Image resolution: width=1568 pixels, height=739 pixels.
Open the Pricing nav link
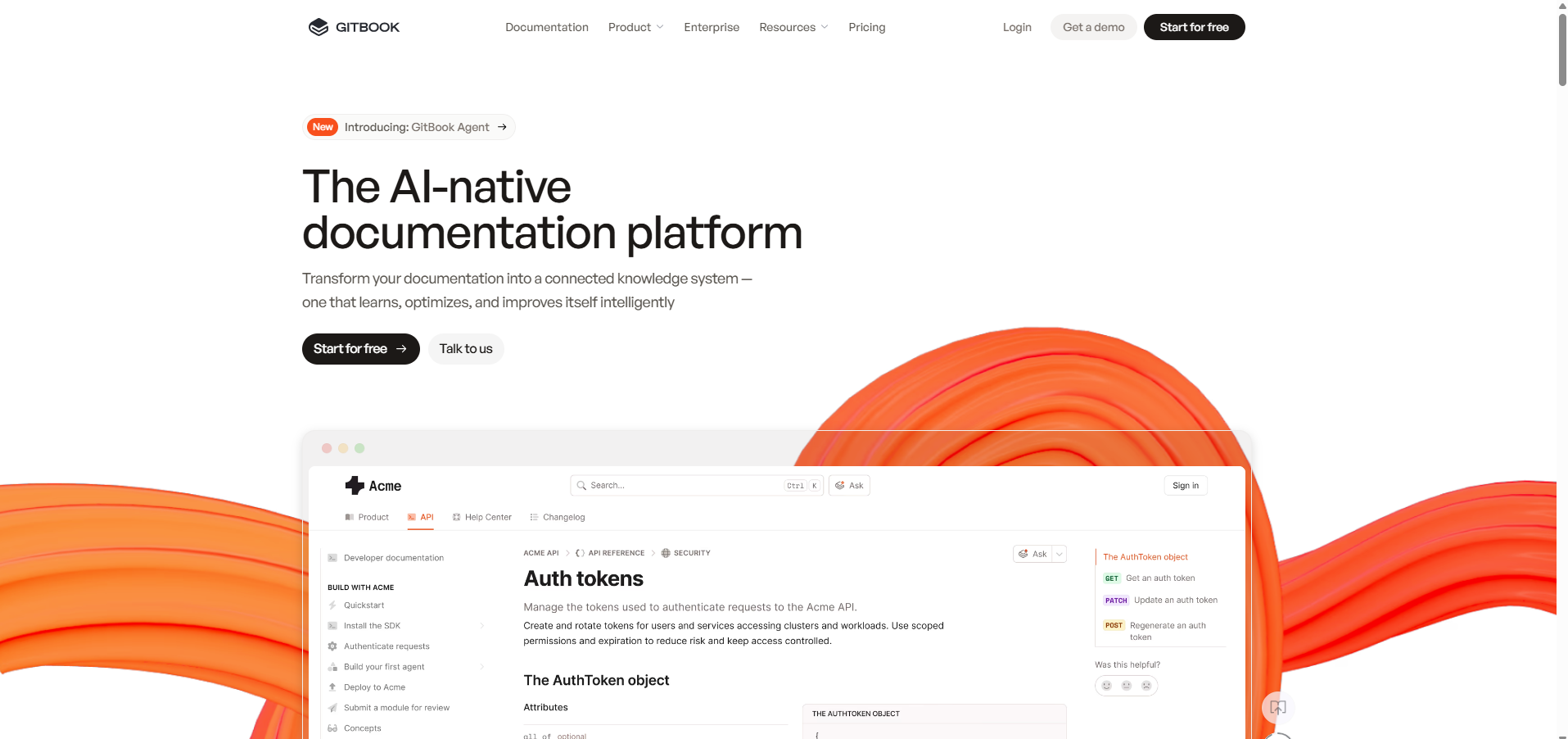click(867, 27)
